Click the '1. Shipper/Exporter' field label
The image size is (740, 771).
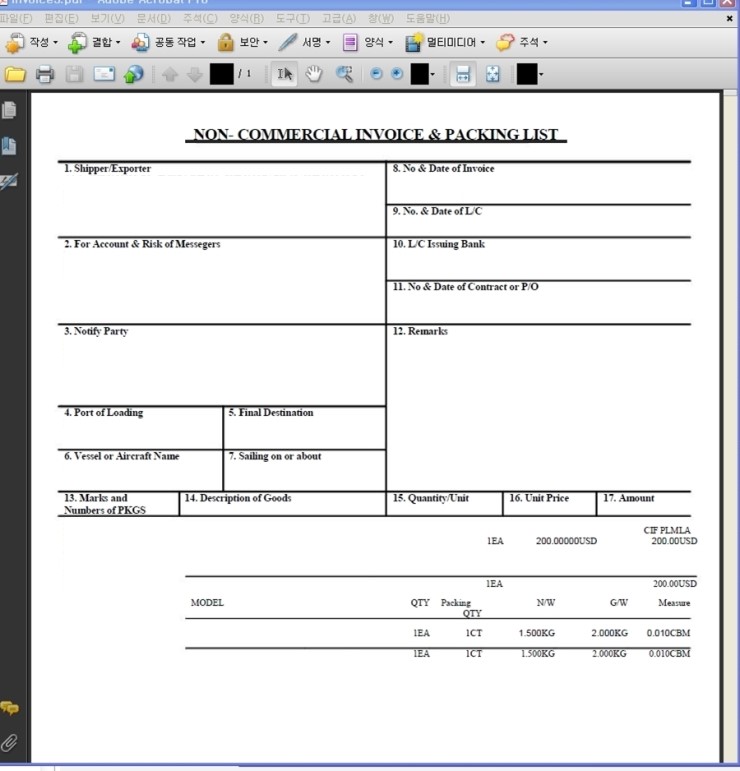pyautogui.click(x=107, y=169)
